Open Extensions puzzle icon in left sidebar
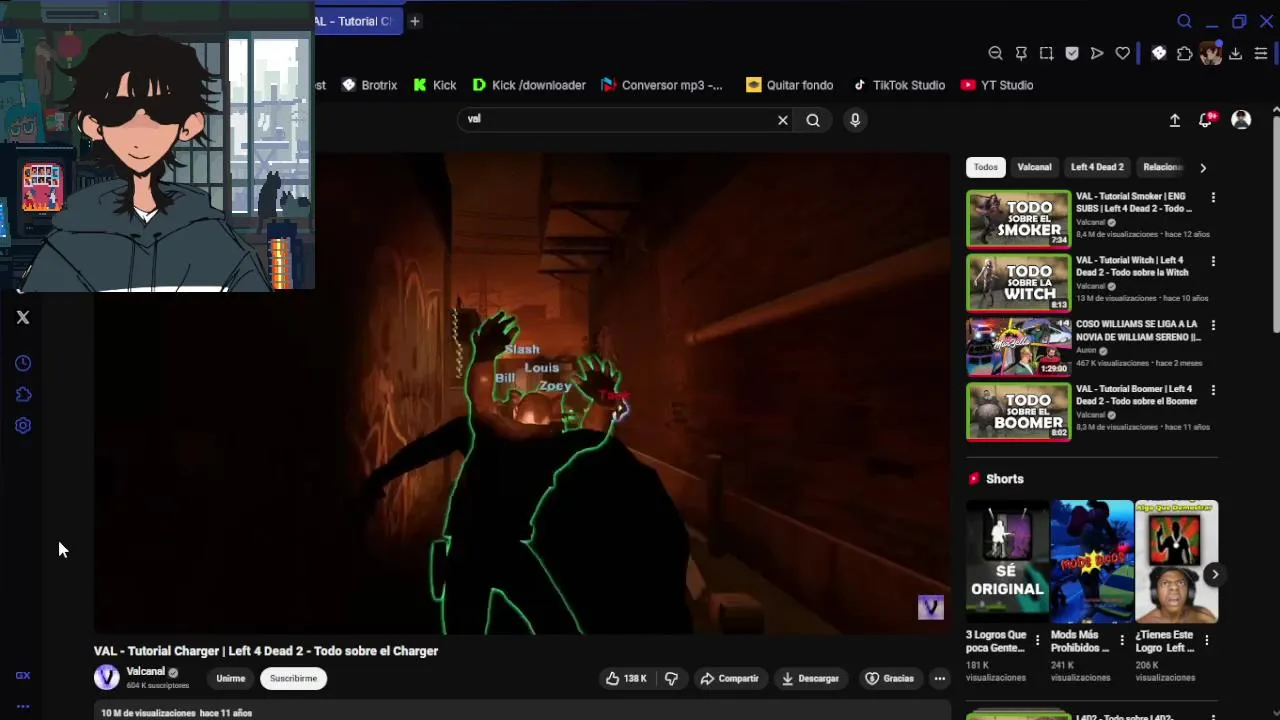 [23, 394]
